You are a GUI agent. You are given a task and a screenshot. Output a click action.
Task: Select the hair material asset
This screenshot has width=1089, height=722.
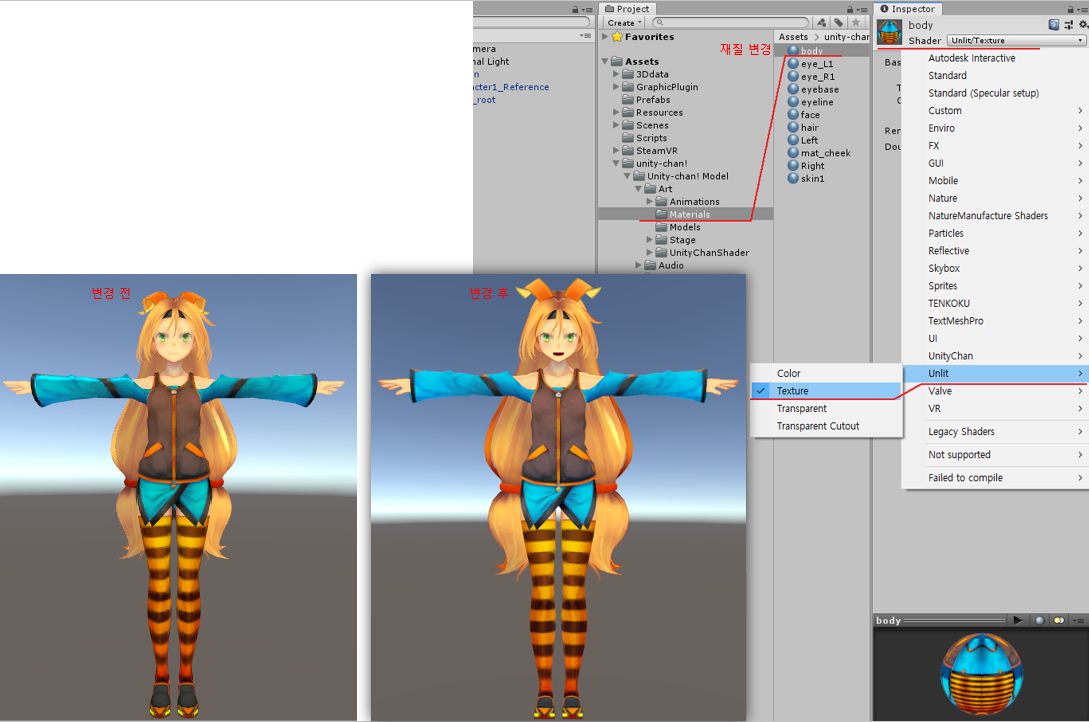click(x=803, y=128)
